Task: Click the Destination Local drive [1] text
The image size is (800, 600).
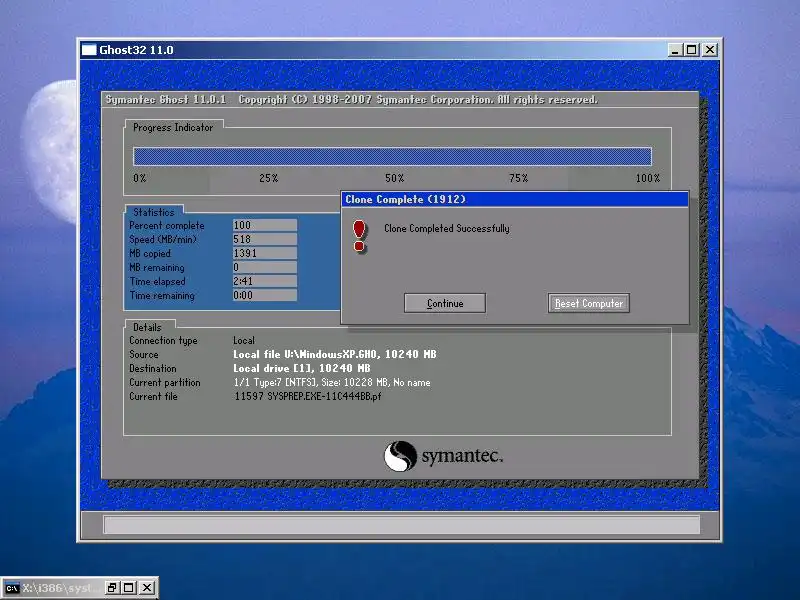Action: pyautogui.click(x=302, y=368)
